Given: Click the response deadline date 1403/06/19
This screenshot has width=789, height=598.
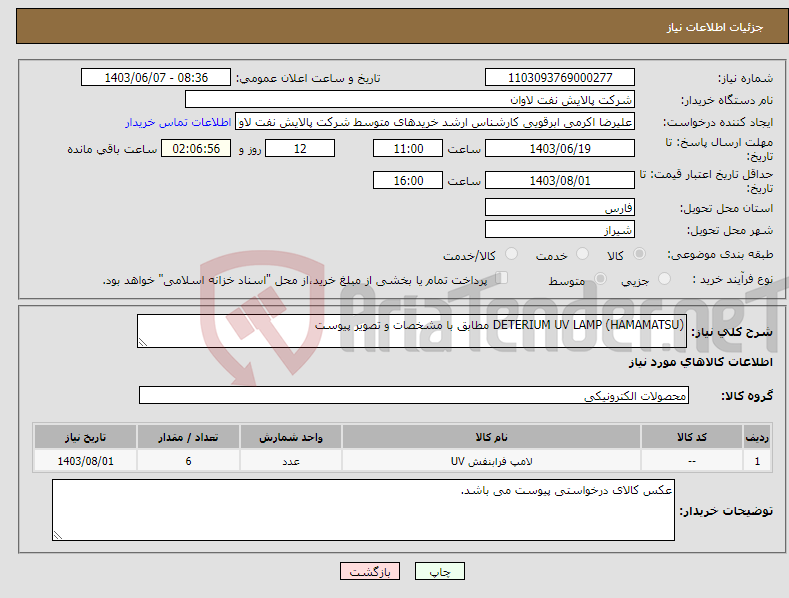Looking at the screenshot, I should tap(560, 148).
